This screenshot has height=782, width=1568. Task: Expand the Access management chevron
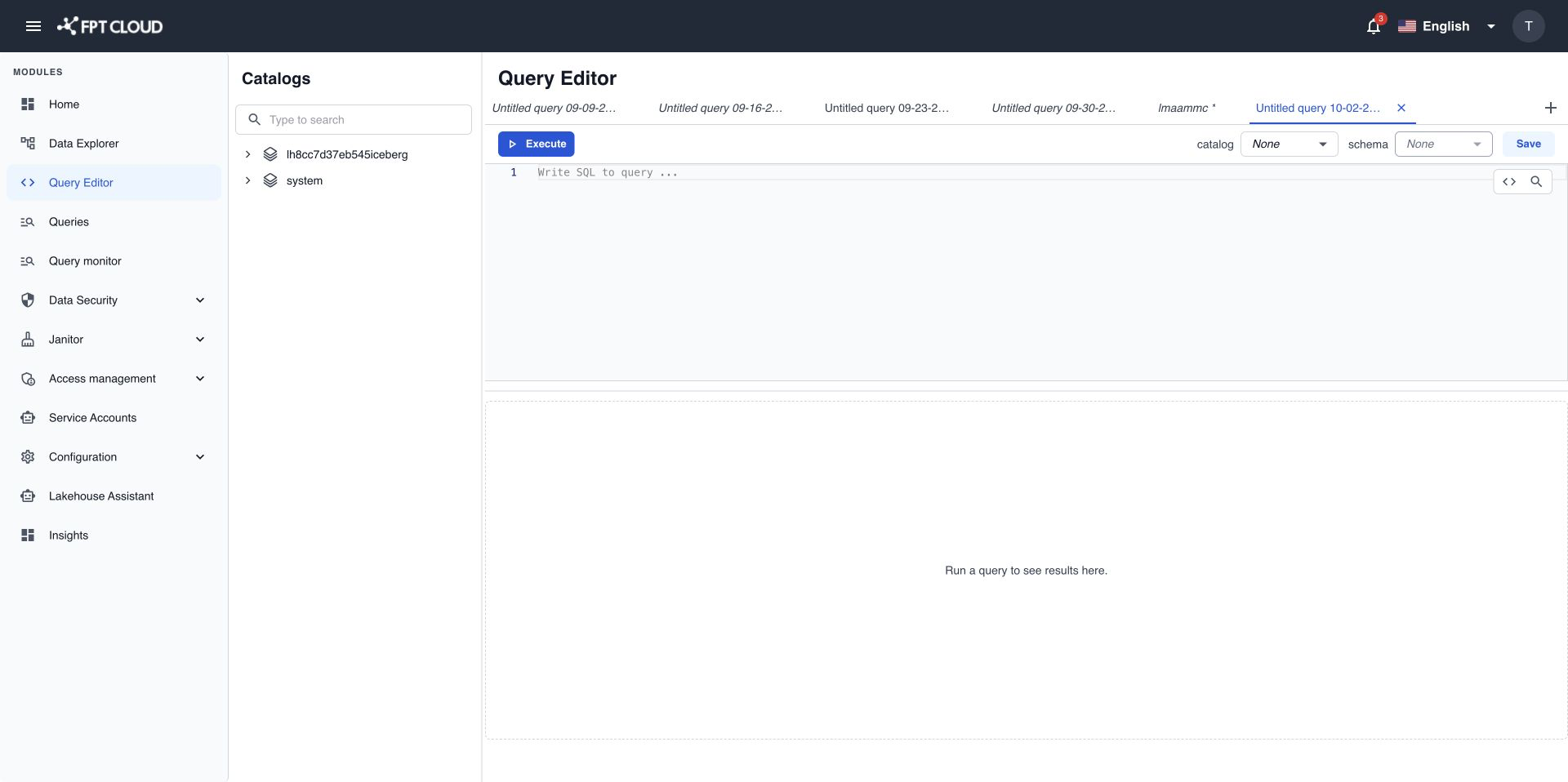[200, 379]
